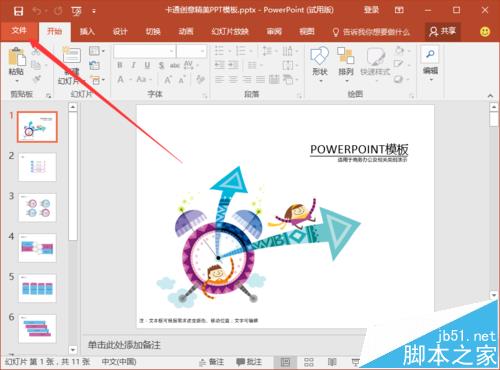This screenshot has height=370, width=500.
Task: Open the 动画 (Animations) tab
Action: 186,32
